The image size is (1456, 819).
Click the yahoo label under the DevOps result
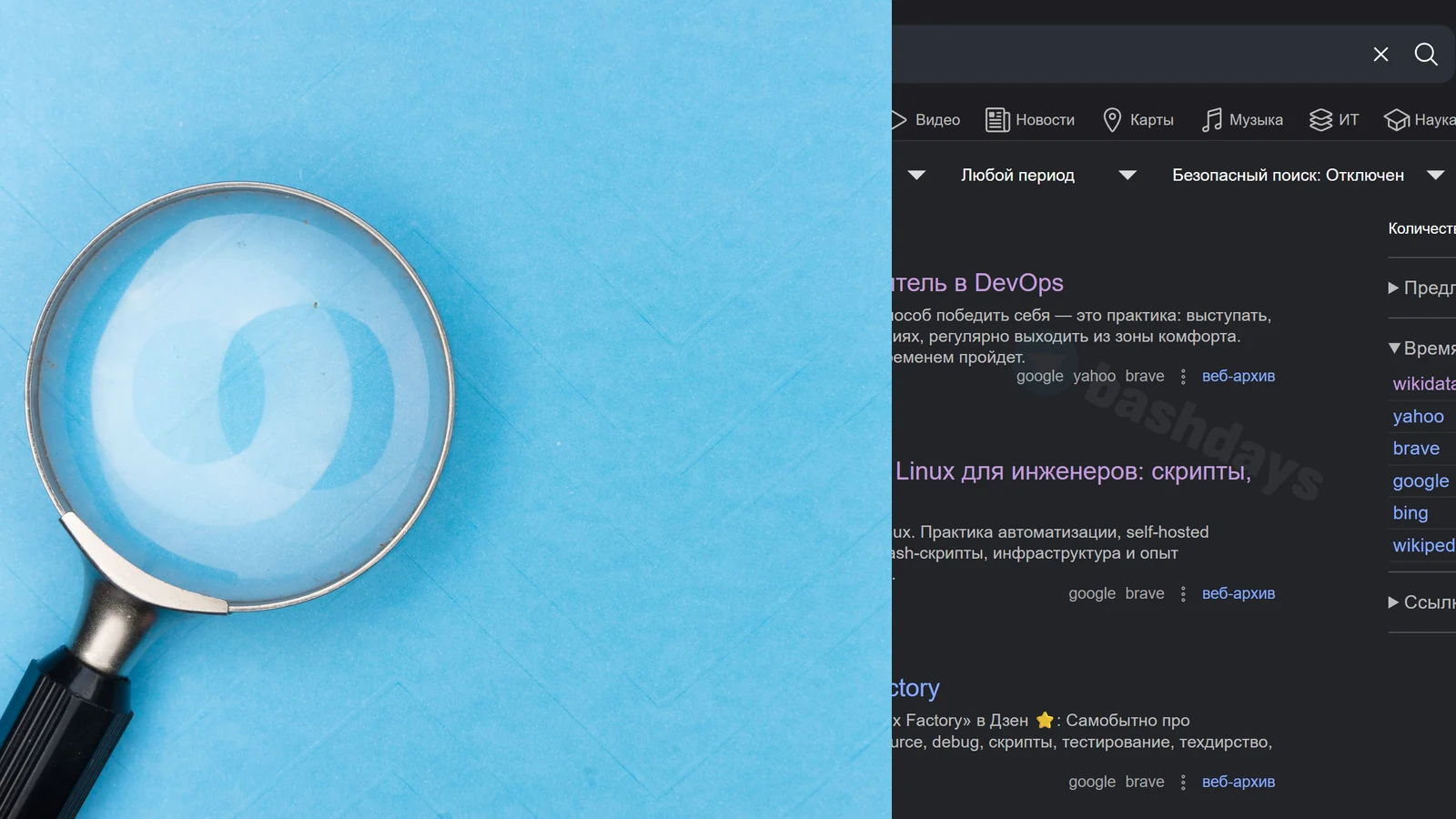point(1094,377)
